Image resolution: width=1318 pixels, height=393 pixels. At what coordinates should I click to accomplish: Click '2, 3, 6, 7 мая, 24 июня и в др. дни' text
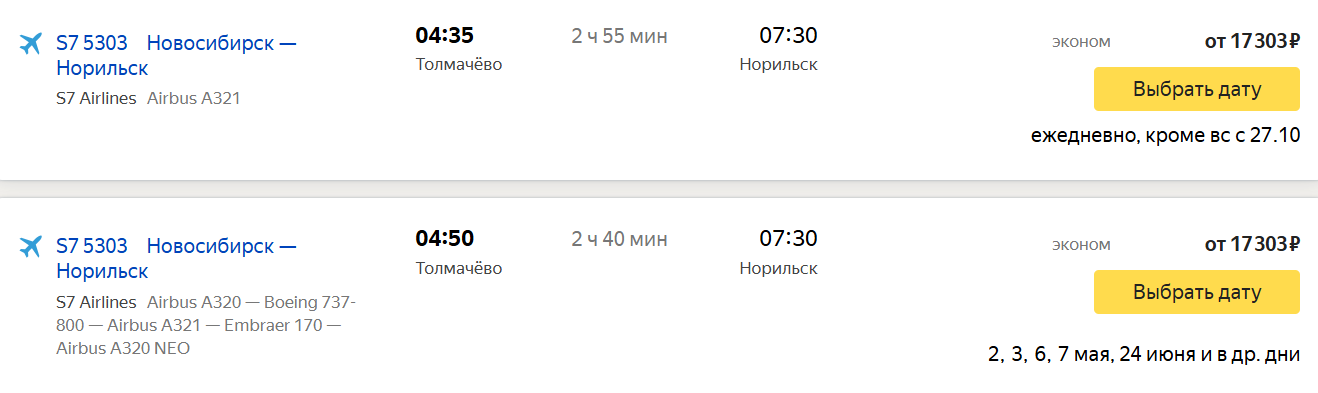coord(1144,355)
